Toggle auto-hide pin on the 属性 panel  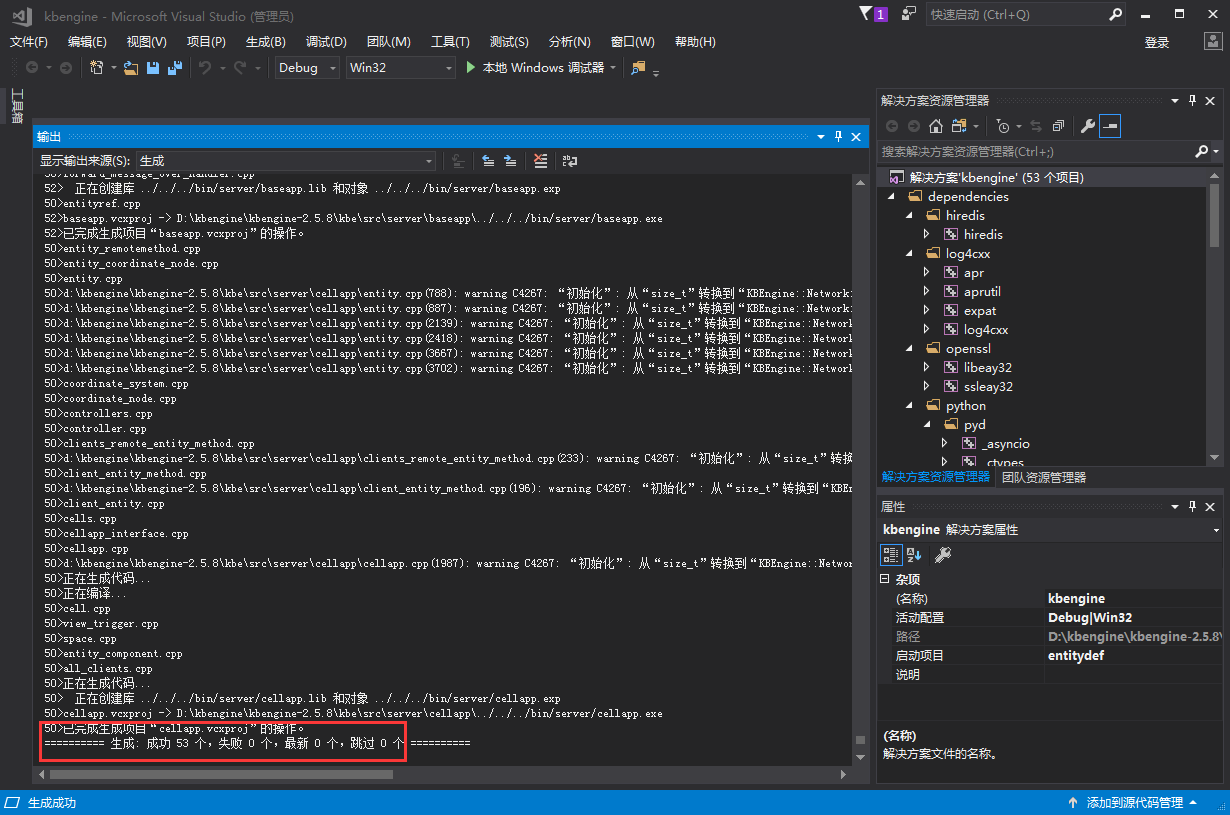(1192, 507)
